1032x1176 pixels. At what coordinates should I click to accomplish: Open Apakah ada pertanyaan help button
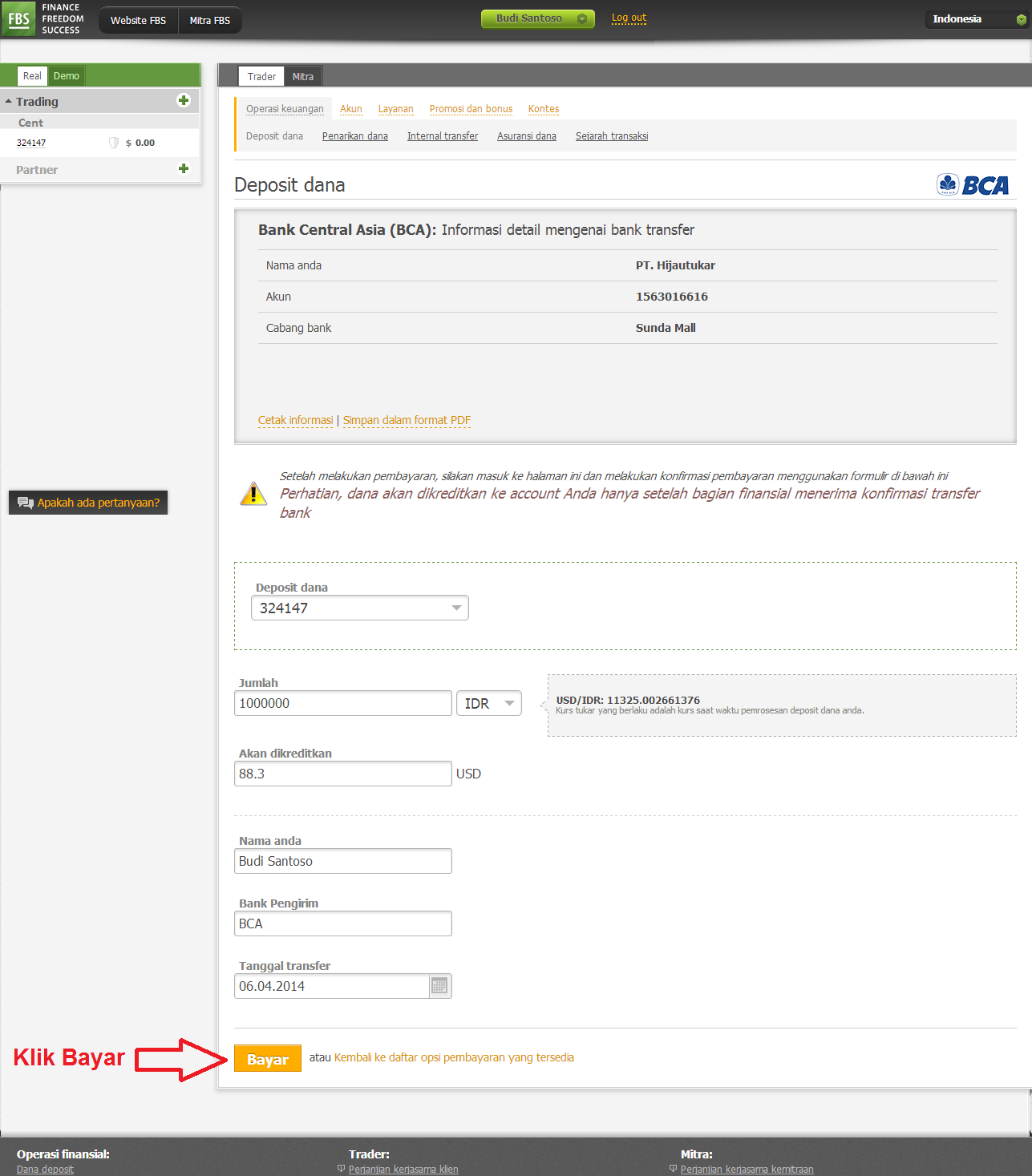coord(88,503)
